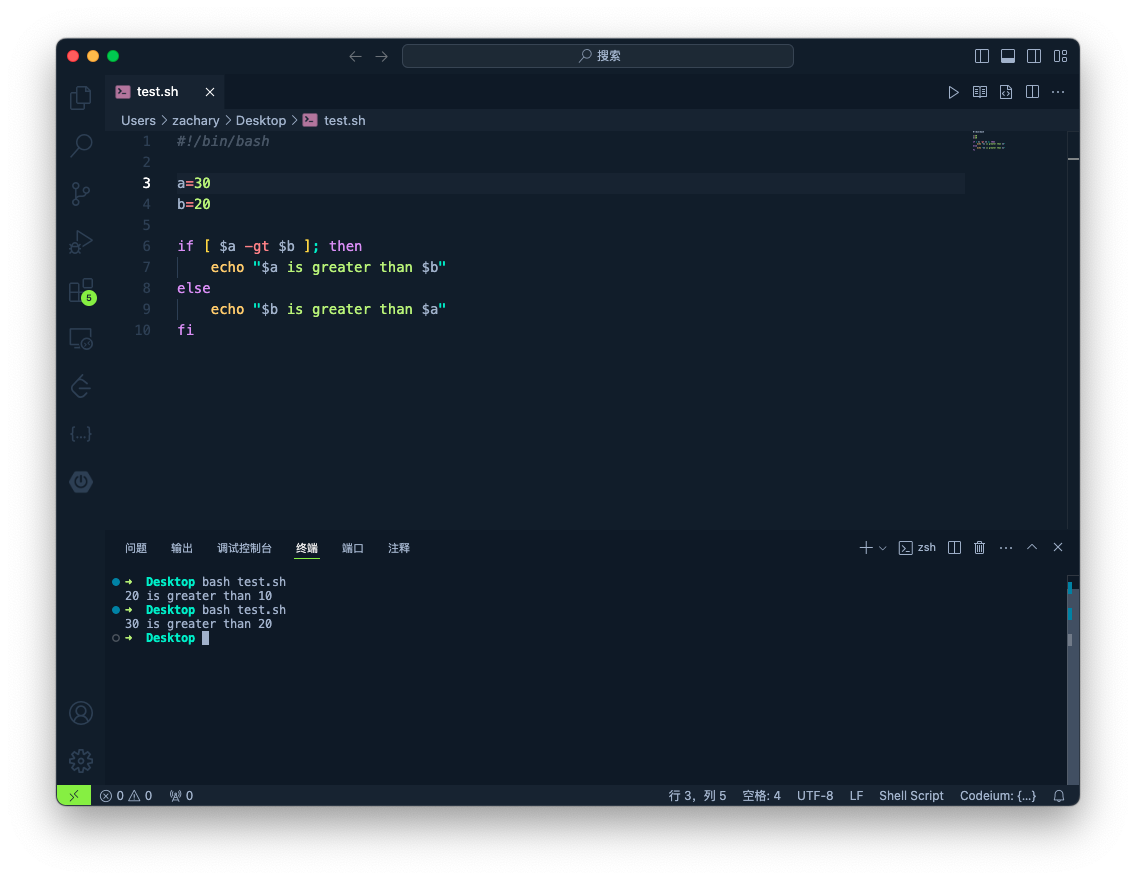Open the Search view in activity bar

81,145
